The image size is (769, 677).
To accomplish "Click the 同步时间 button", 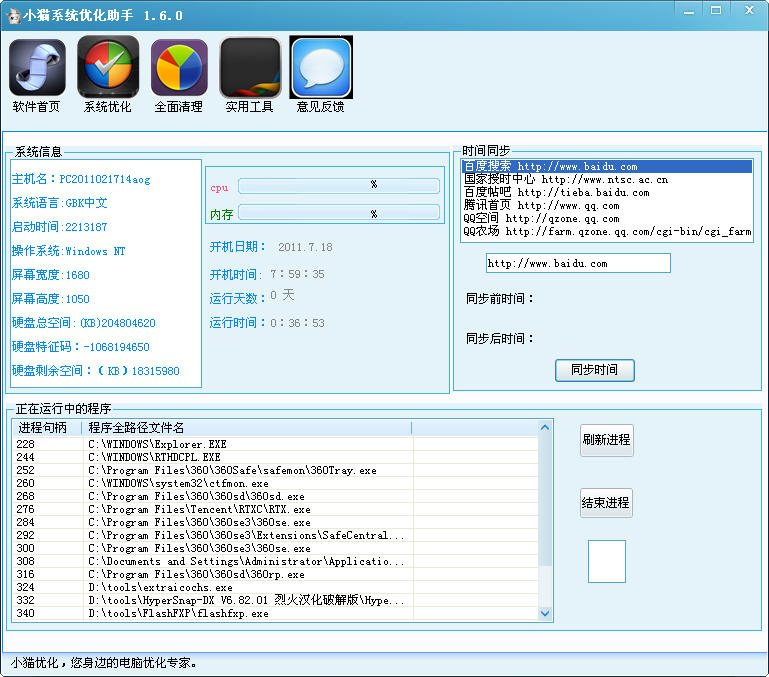I will click(x=594, y=370).
